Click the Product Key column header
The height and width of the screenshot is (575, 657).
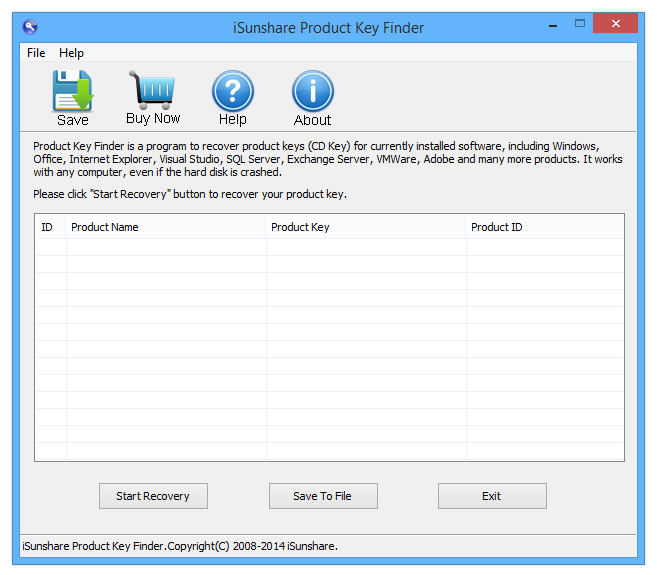[366, 227]
